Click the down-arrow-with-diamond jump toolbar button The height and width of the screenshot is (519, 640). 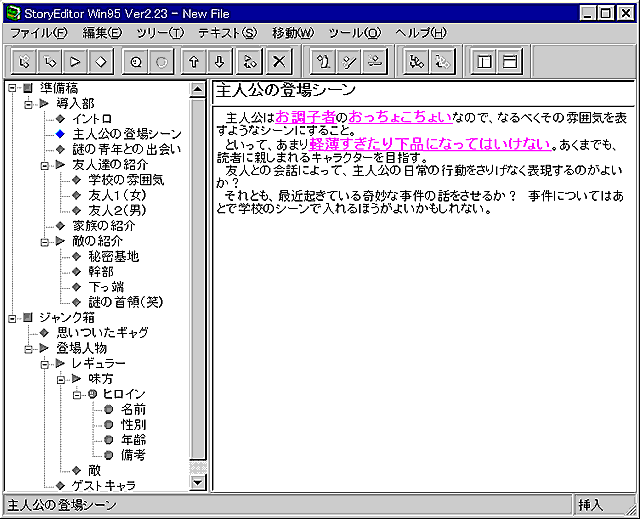coord(417,62)
